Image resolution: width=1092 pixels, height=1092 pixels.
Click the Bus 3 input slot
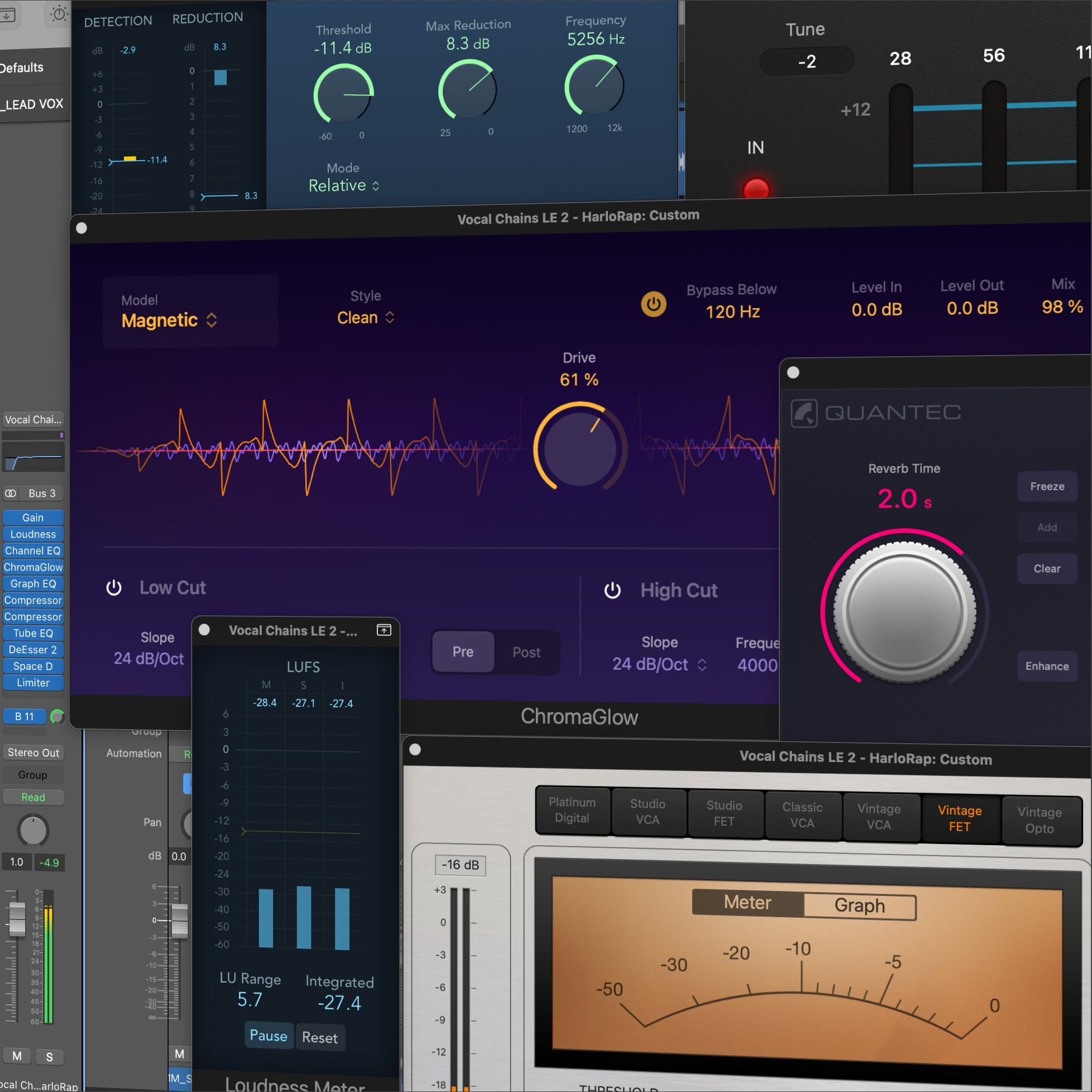tap(42, 493)
